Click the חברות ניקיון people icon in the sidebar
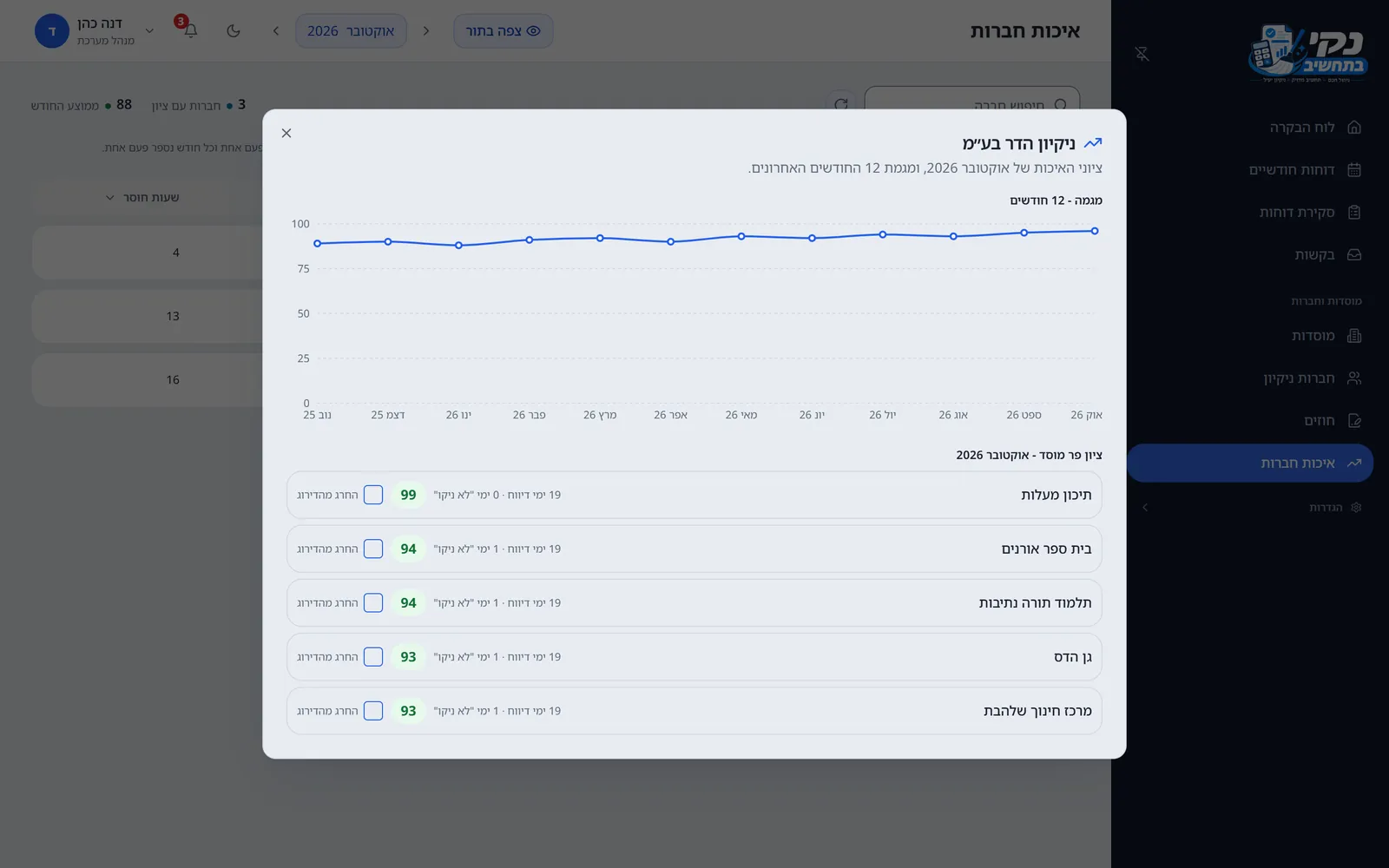This screenshot has width=1389, height=868. click(x=1354, y=378)
